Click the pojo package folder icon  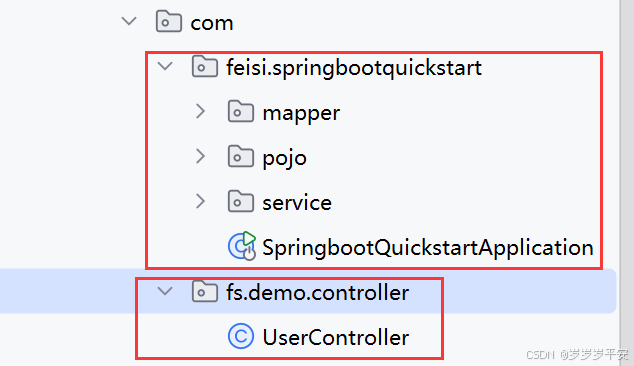(x=241, y=157)
